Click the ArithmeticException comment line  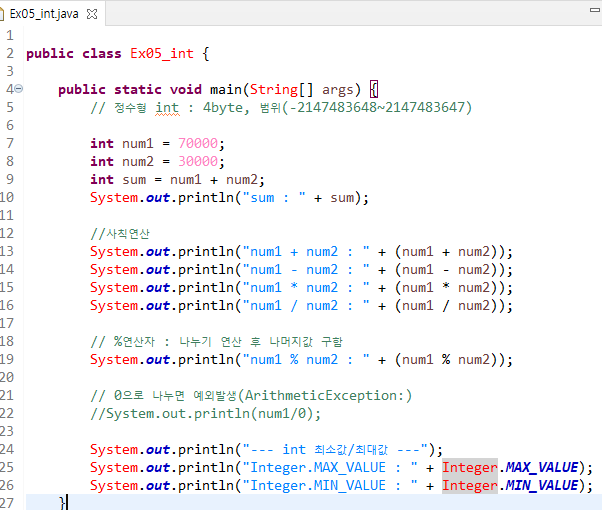(x=251, y=395)
